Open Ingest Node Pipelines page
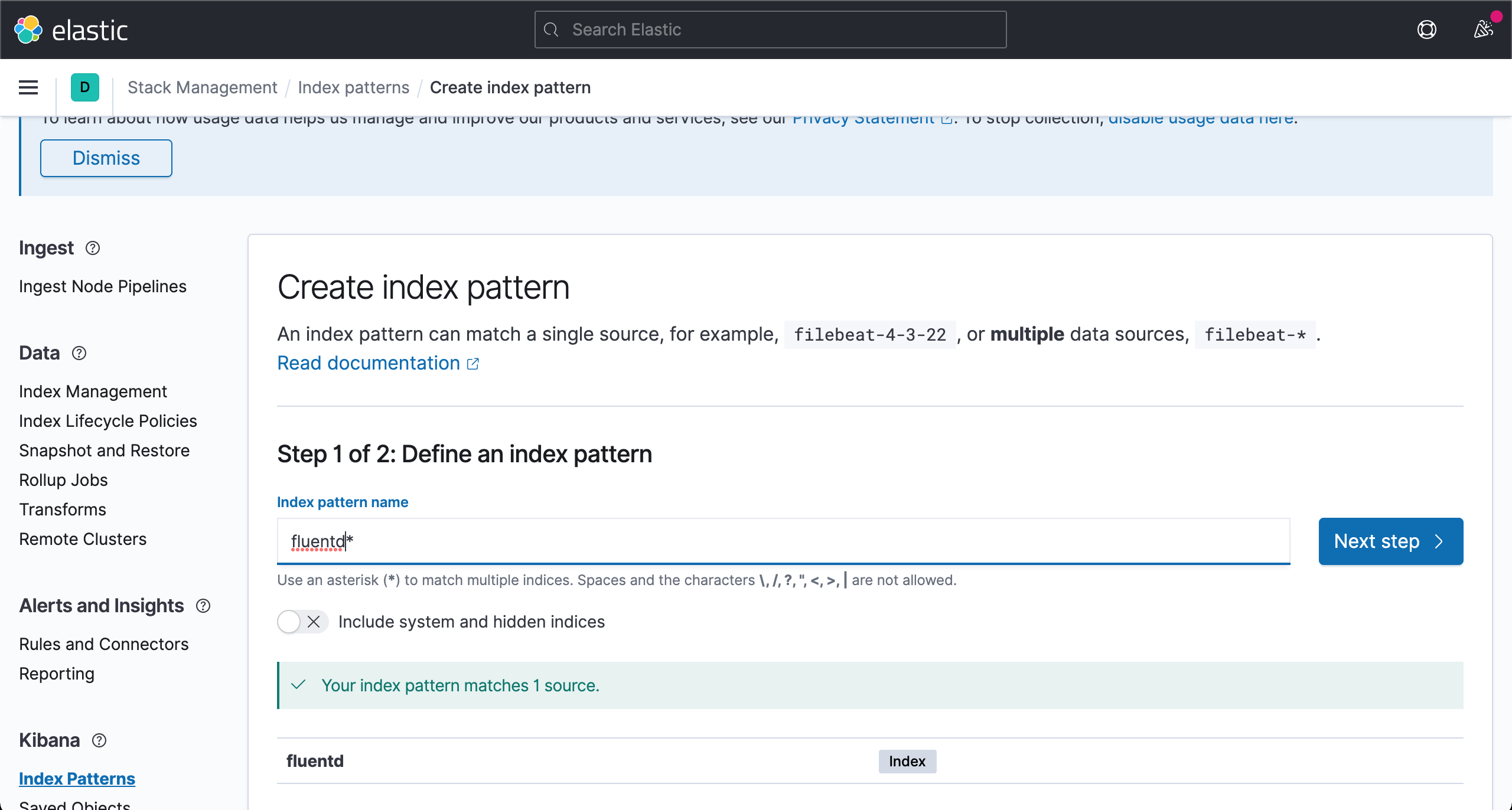1512x810 pixels. pos(103,286)
